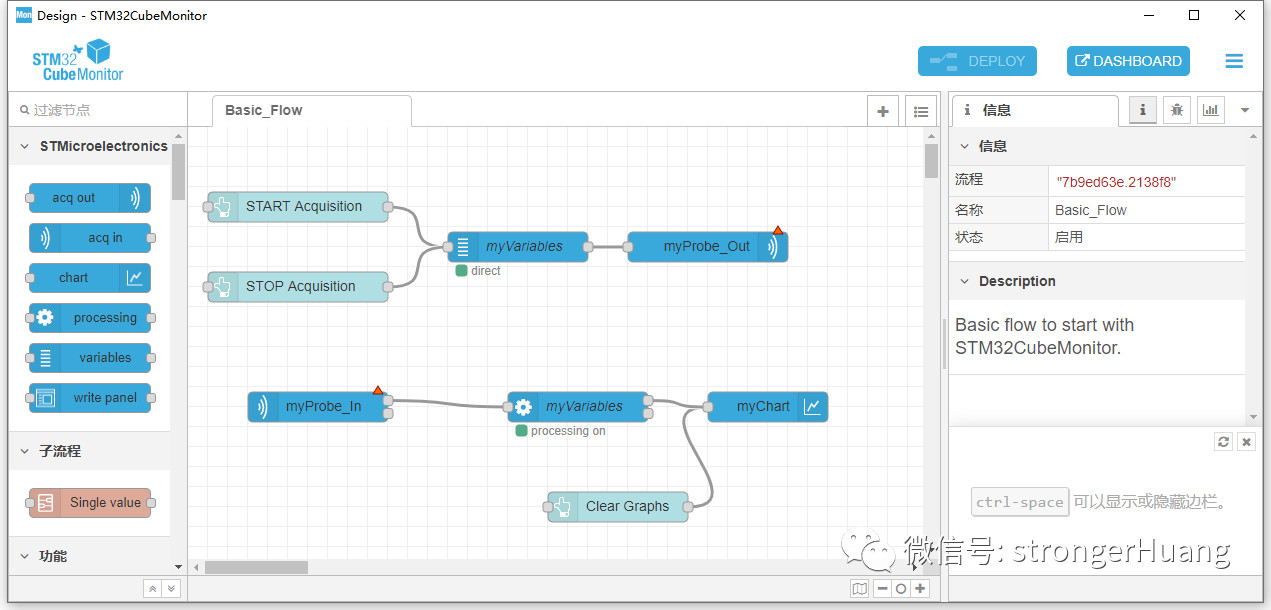Expand the sidebar tabs dropdown arrow
Viewport: 1271px width, 610px height.
pyautogui.click(x=1246, y=110)
